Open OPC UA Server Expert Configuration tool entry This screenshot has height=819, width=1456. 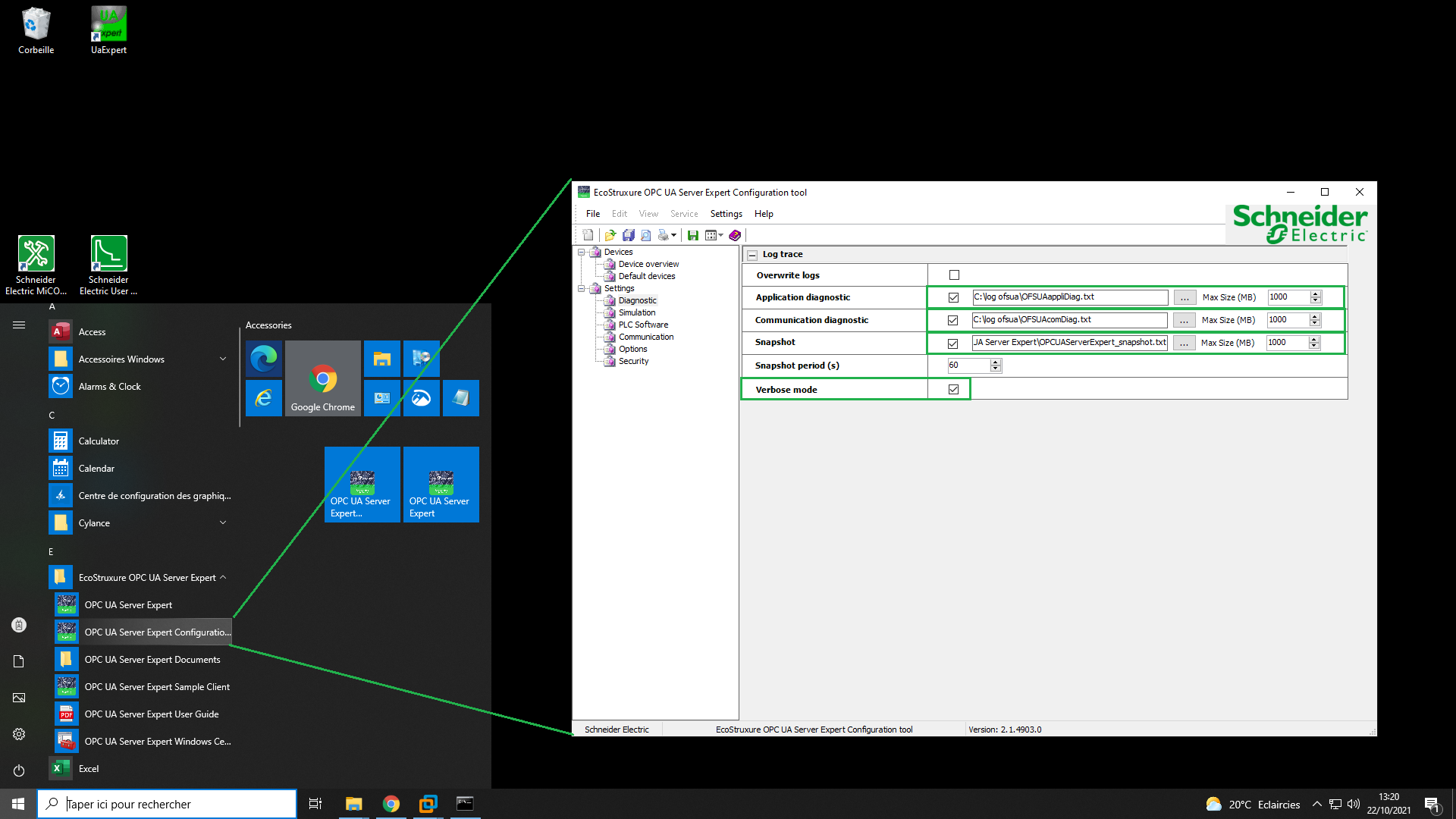[x=143, y=632]
